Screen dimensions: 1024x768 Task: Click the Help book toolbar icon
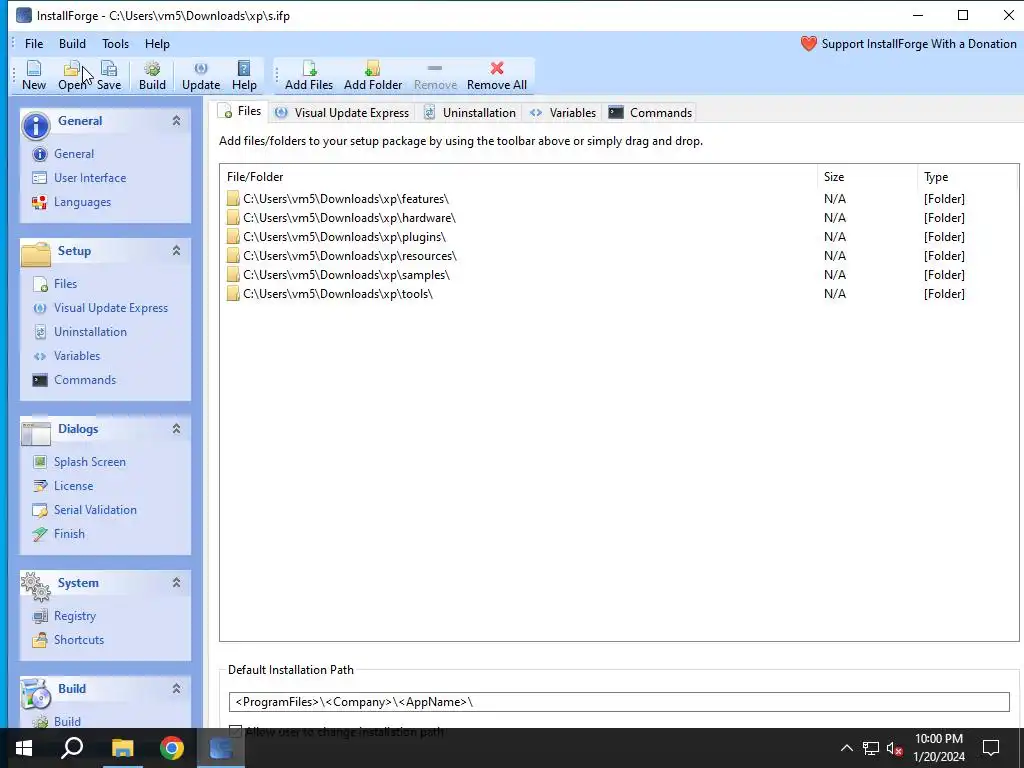click(244, 75)
